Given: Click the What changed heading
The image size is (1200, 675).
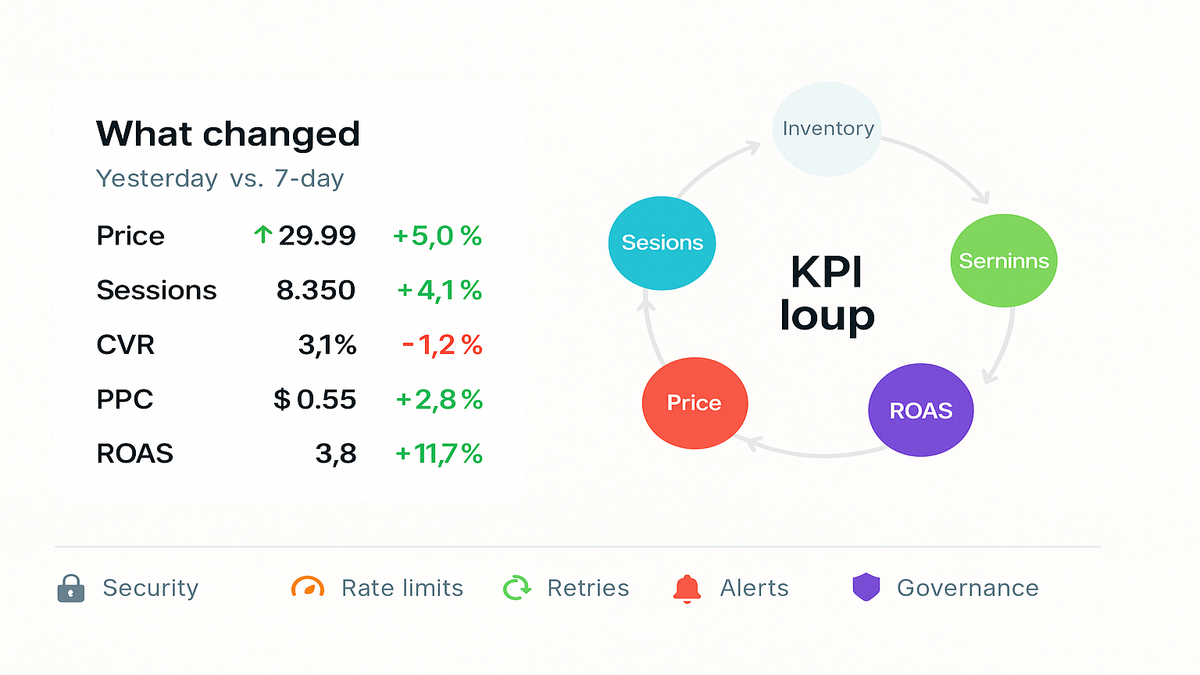Looking at the screenshot, I should (228, 133).
